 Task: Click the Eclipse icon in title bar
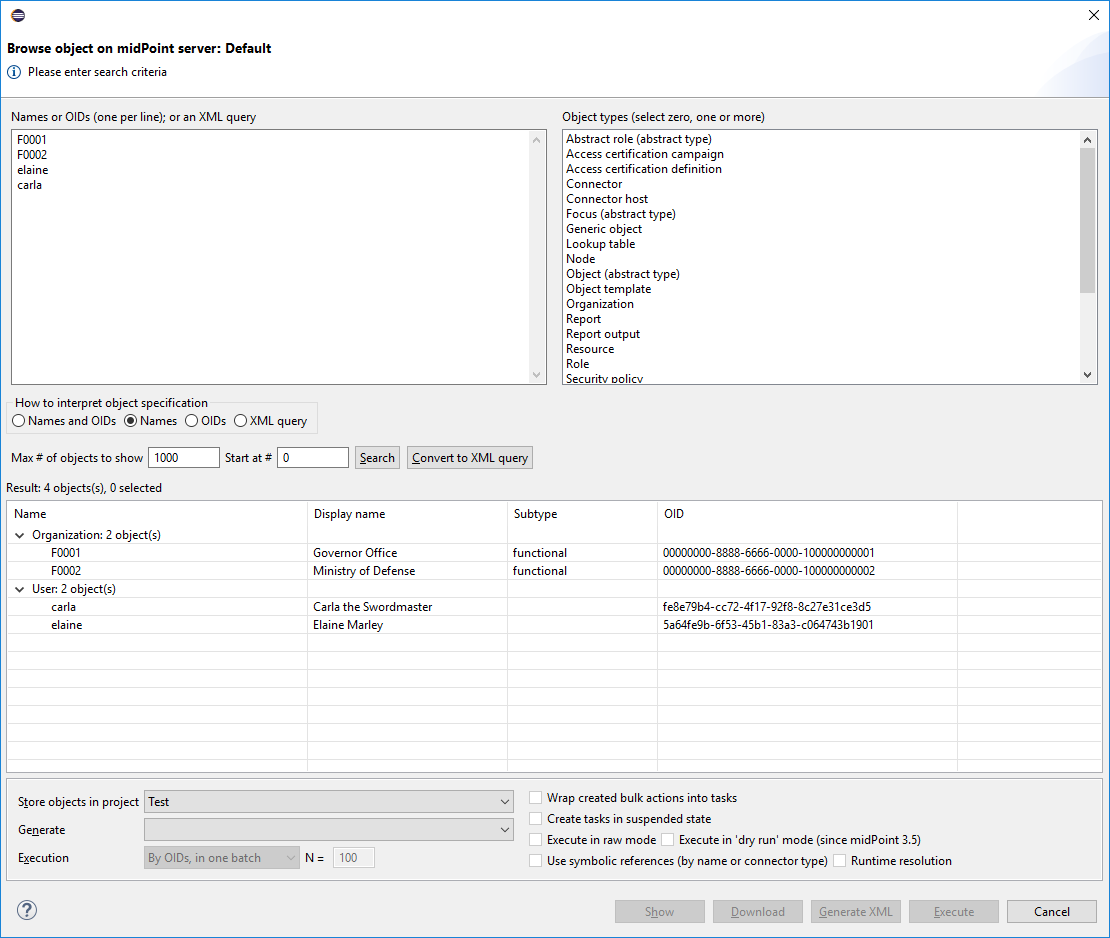click(18, 15)
